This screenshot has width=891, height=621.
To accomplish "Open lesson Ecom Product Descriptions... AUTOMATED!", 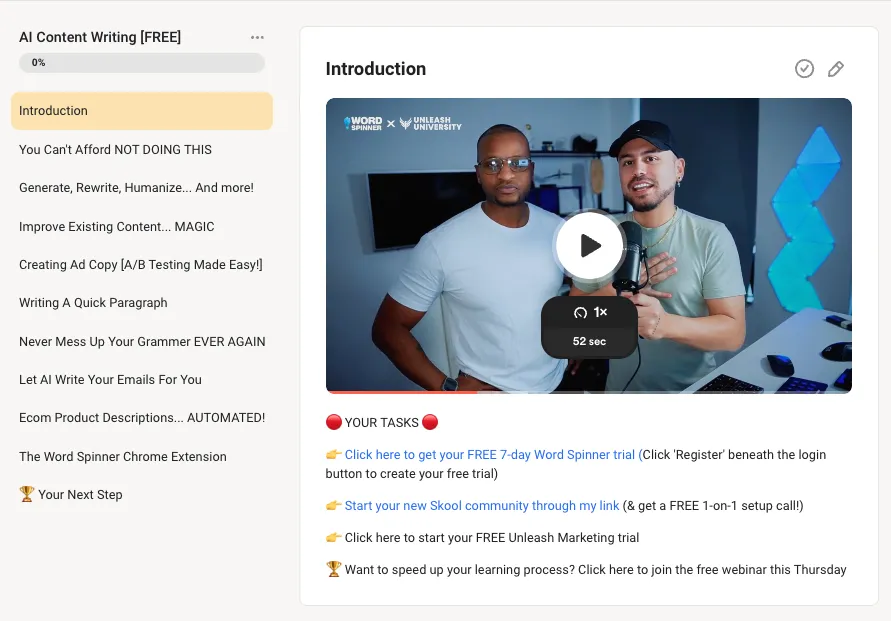I will pos(142,418).
